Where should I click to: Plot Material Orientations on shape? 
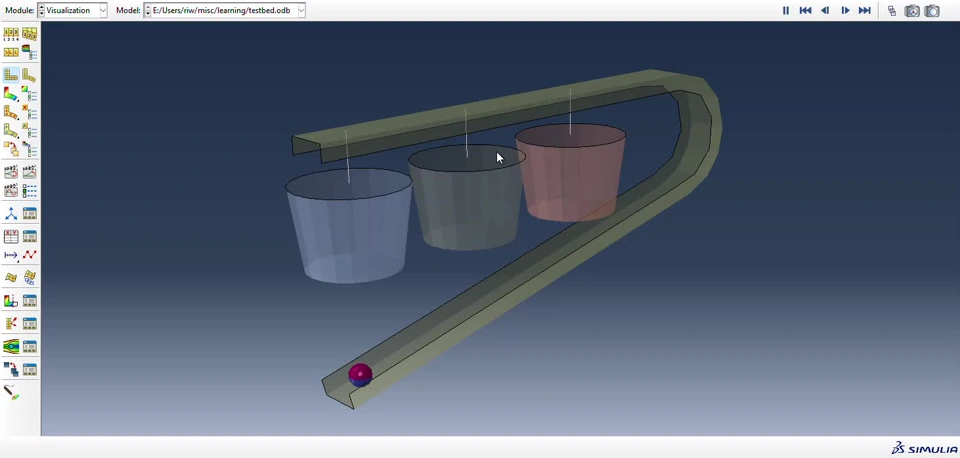(11, 130)
